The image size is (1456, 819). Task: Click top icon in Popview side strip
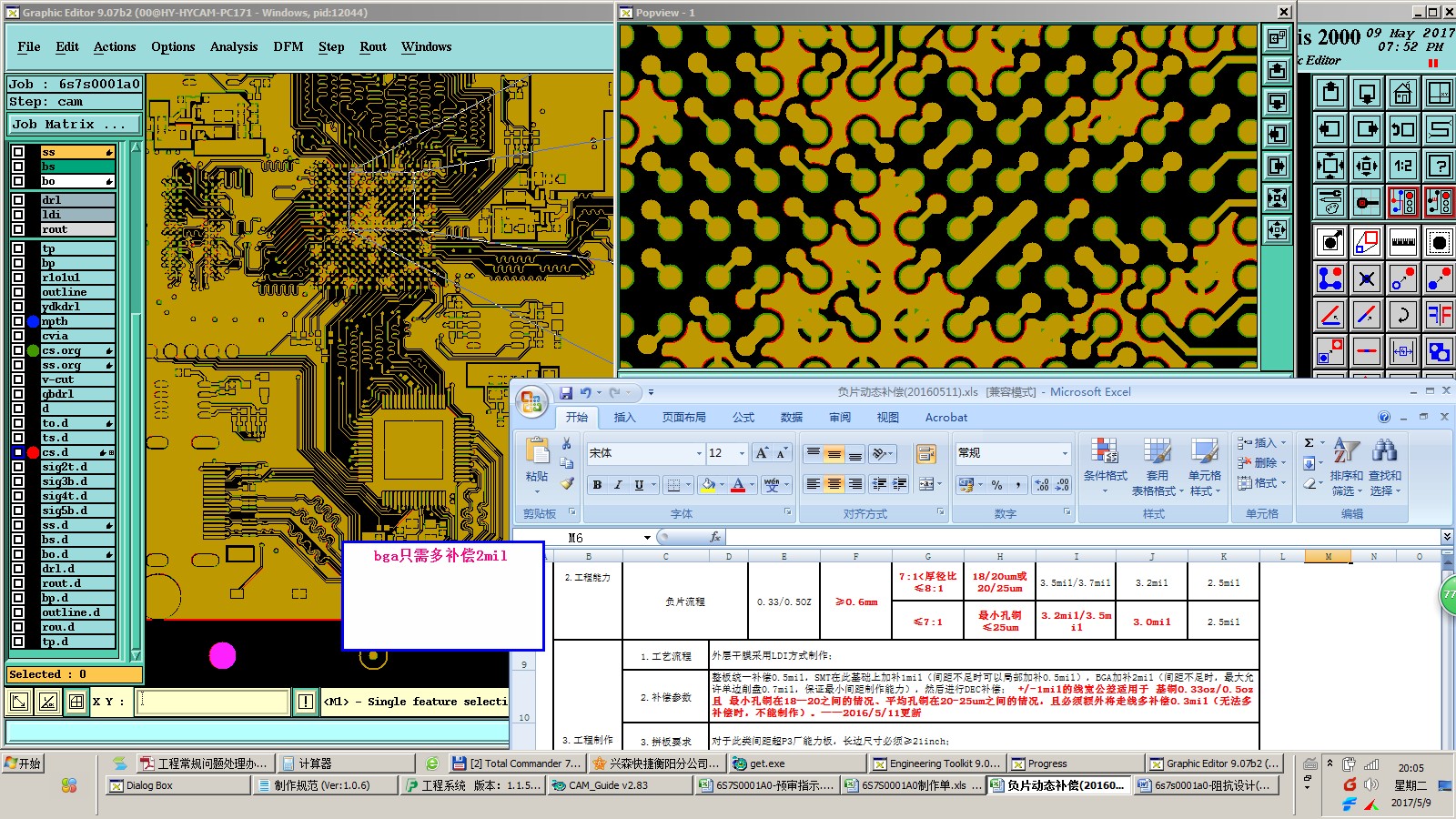coord(1278,38)
